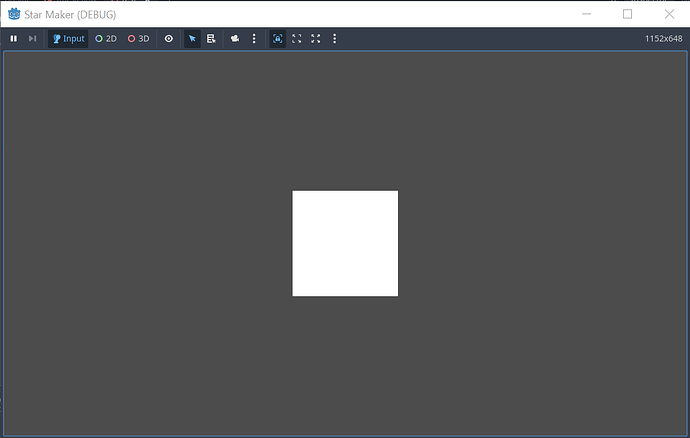The width and height of the screenshot is (690, 438).
Task: Advance to the next frame
Action: pyautogui.click(x=32, y=39)
